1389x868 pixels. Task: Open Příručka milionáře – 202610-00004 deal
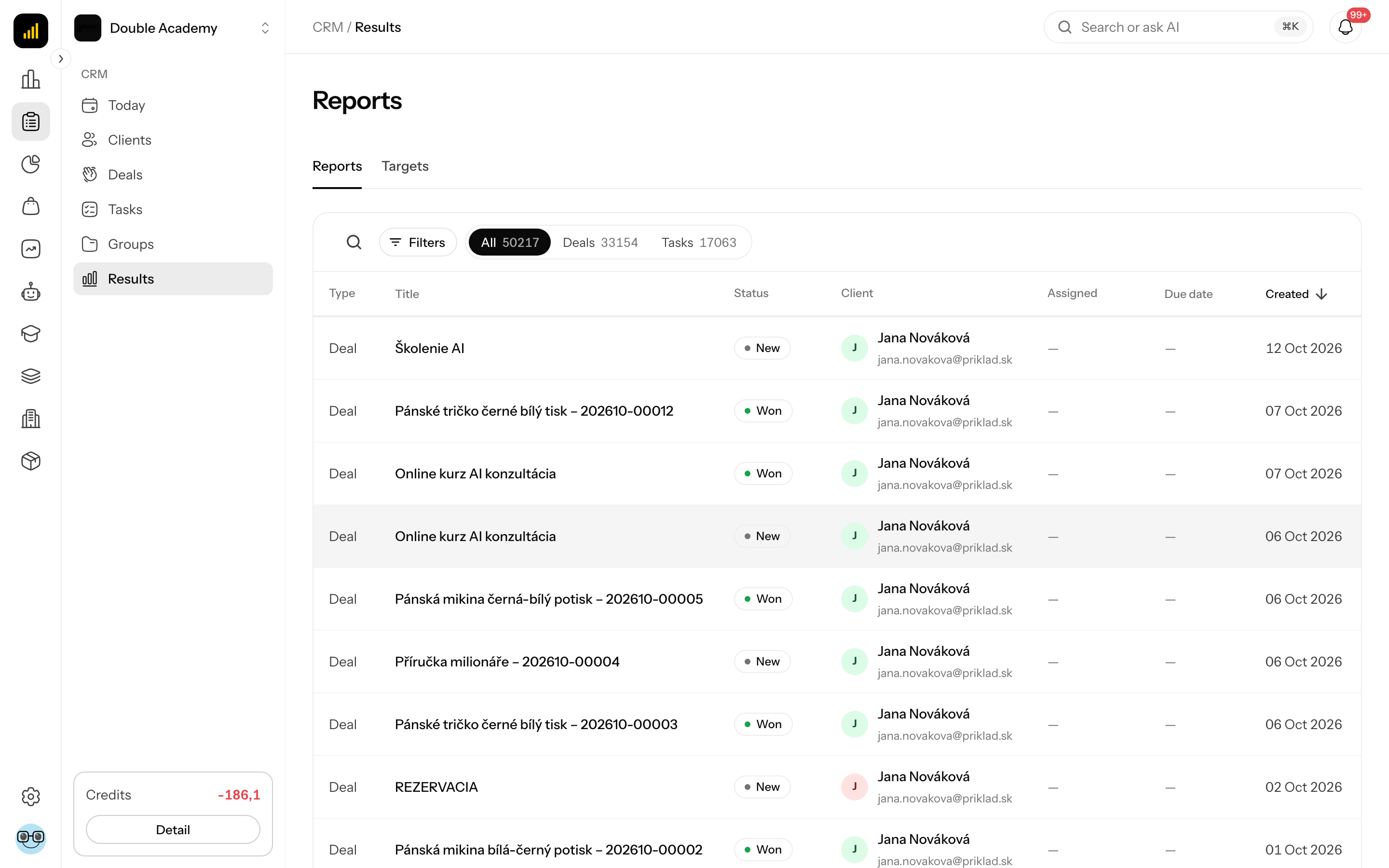point(837,661)
